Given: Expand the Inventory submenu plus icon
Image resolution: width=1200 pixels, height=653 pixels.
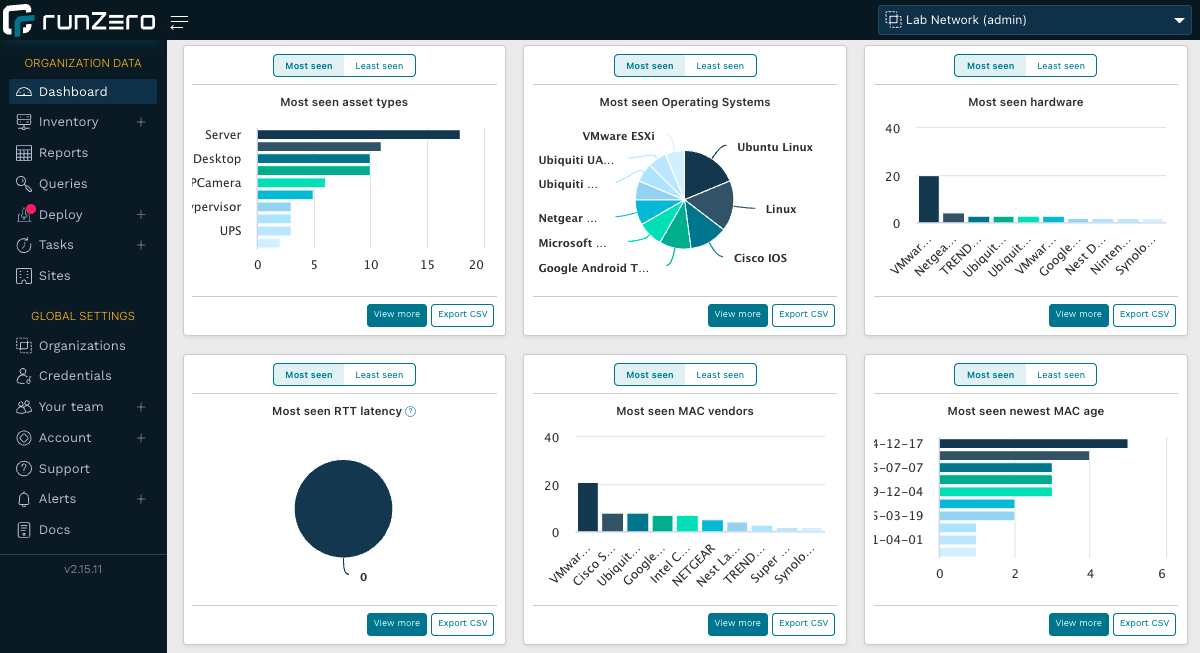Looking at the screenshot, I should pos(141,122).
